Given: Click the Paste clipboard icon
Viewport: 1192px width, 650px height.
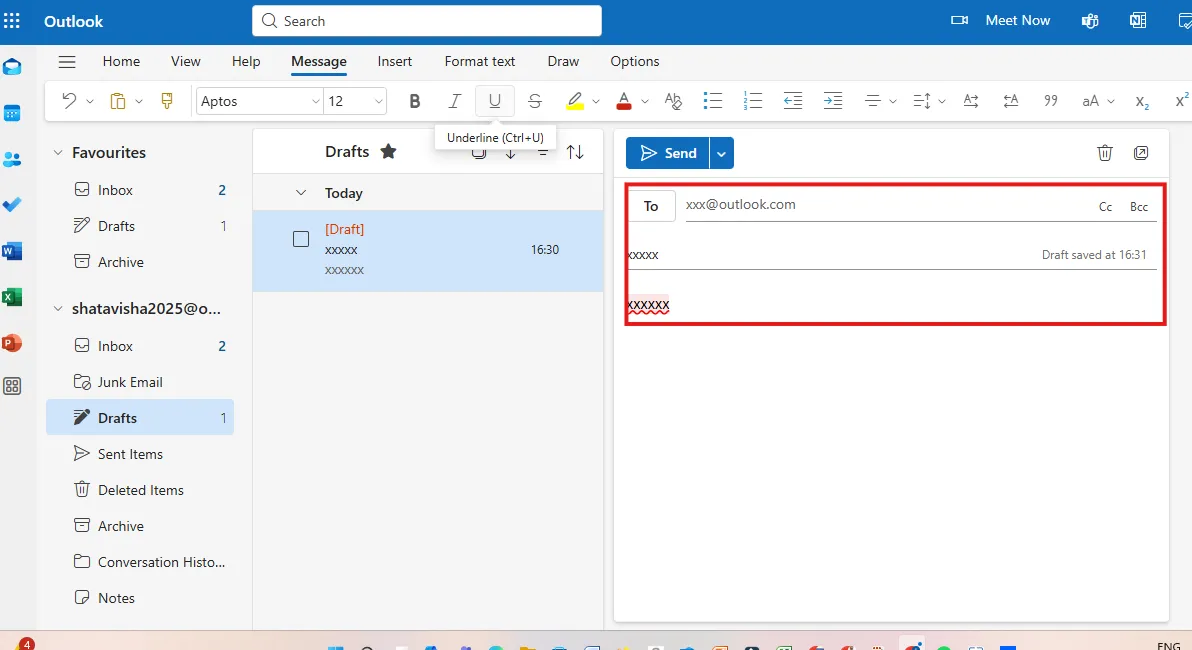Looking at the screenshot, I should 118,100.
